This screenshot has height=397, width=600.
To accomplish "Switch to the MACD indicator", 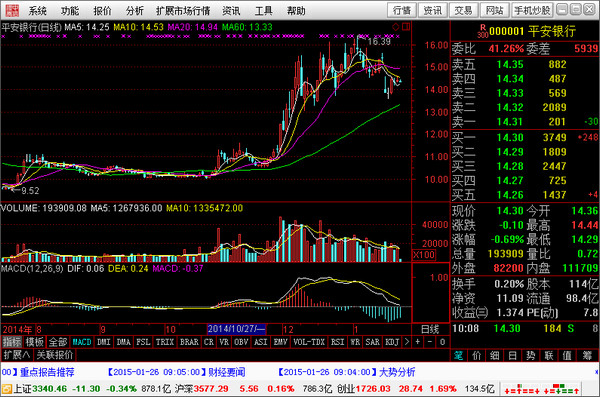I will (82, 342).
